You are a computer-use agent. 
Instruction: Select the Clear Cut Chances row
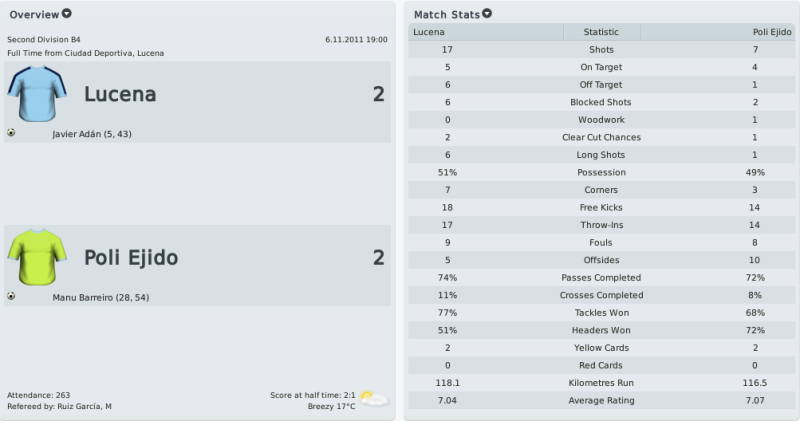coord(601,137)
